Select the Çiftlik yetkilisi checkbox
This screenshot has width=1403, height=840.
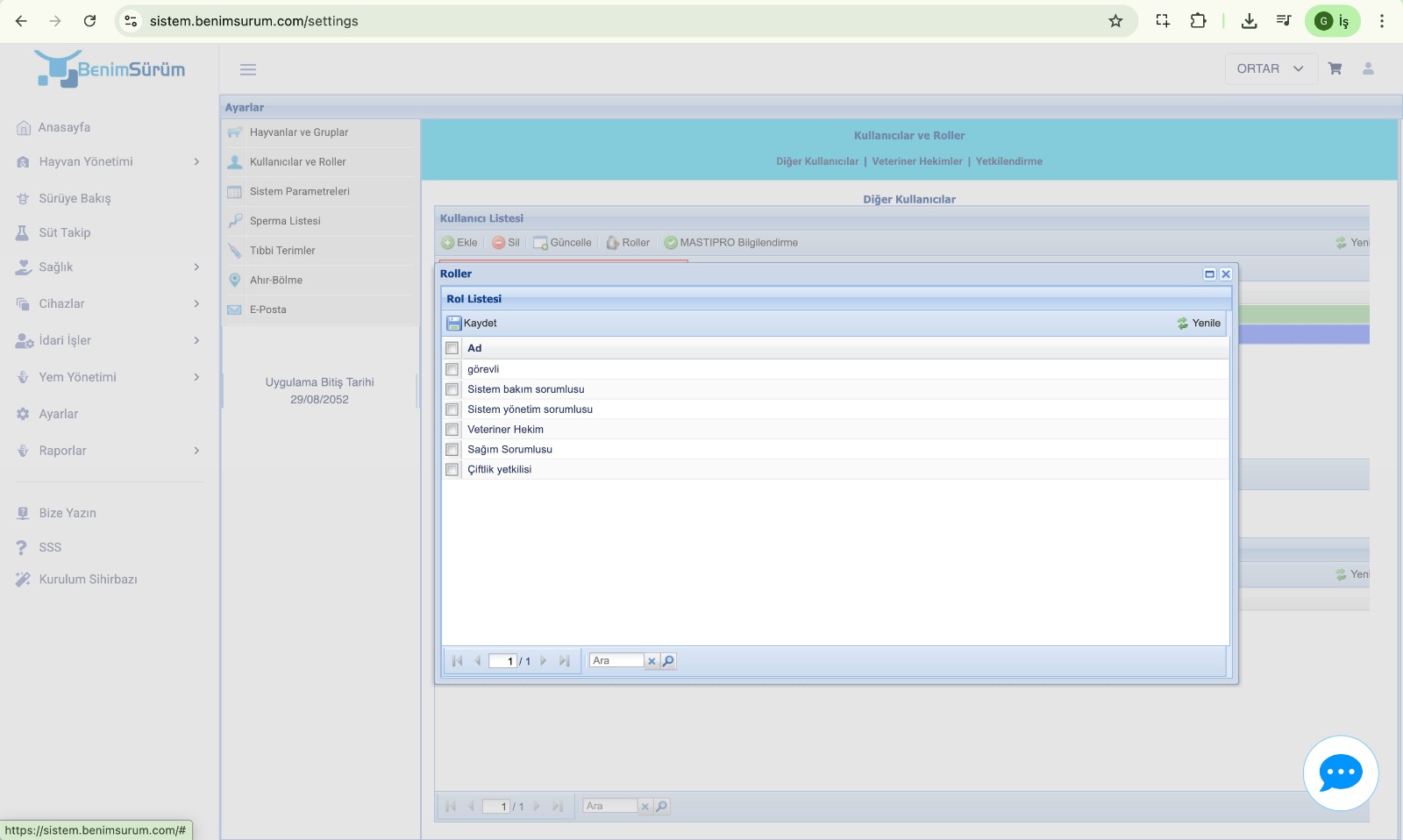(x=452, y=470)
